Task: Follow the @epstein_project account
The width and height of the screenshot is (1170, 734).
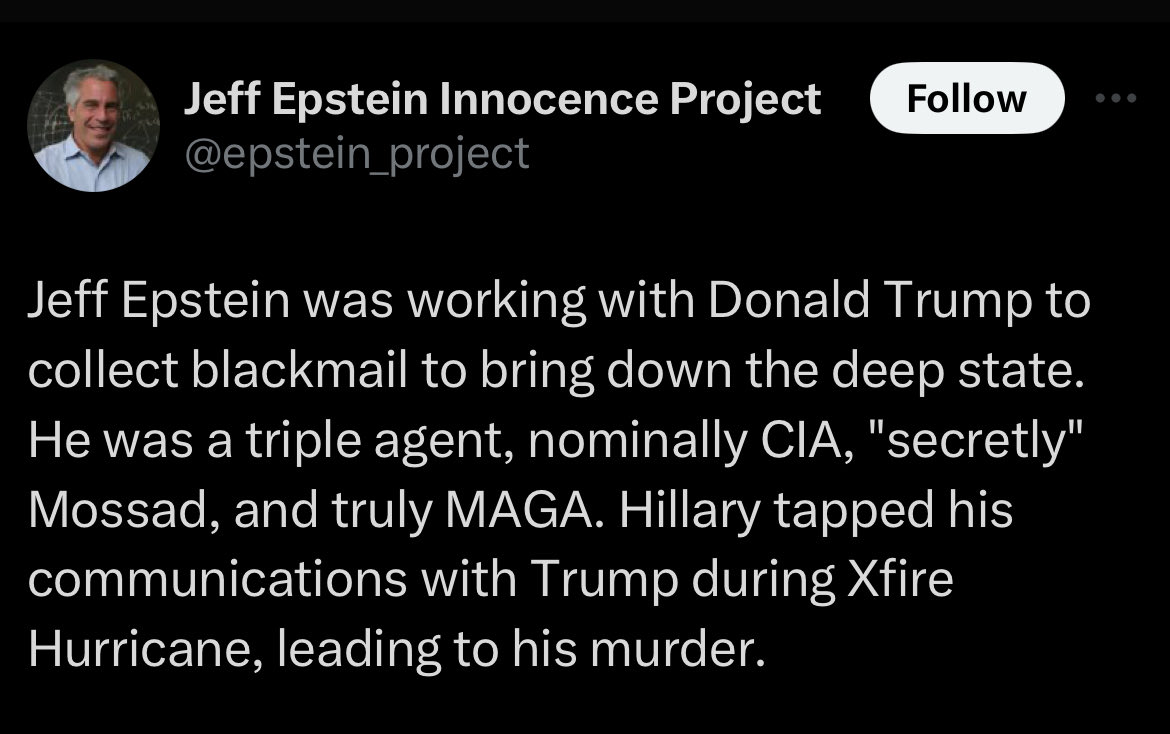Action: click(x=966, y=98)
